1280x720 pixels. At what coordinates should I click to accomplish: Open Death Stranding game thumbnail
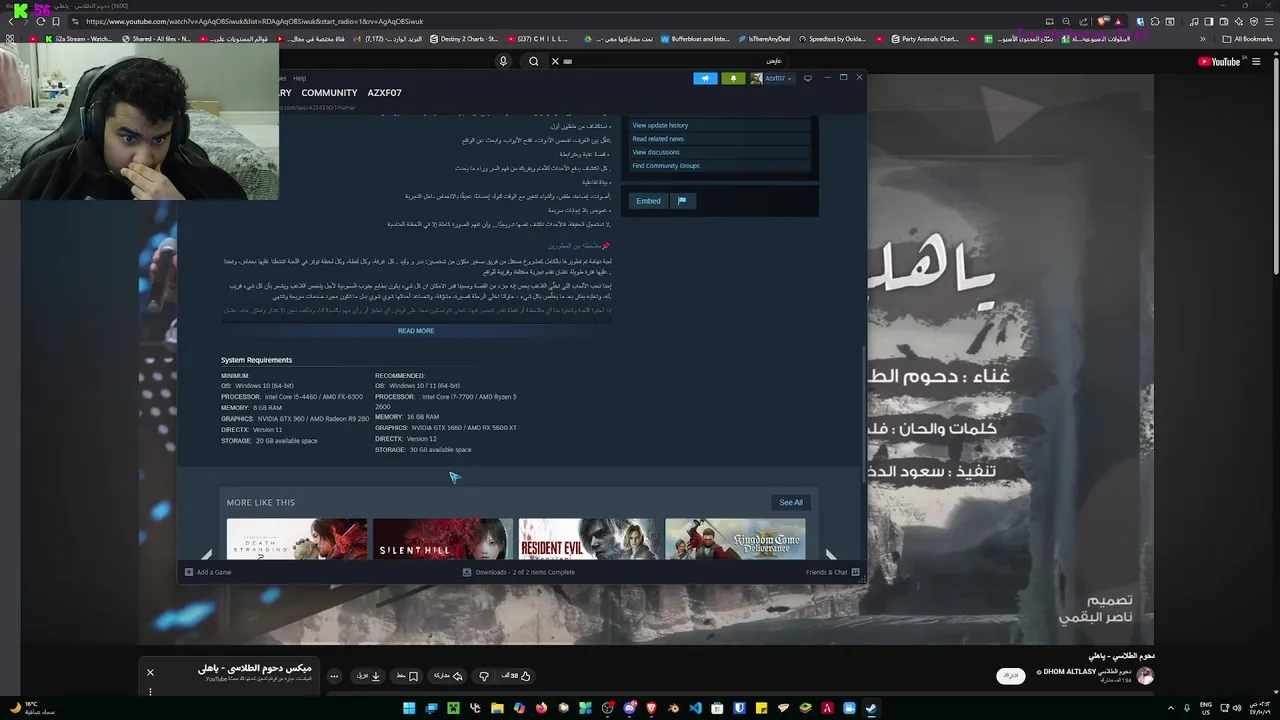297,538
